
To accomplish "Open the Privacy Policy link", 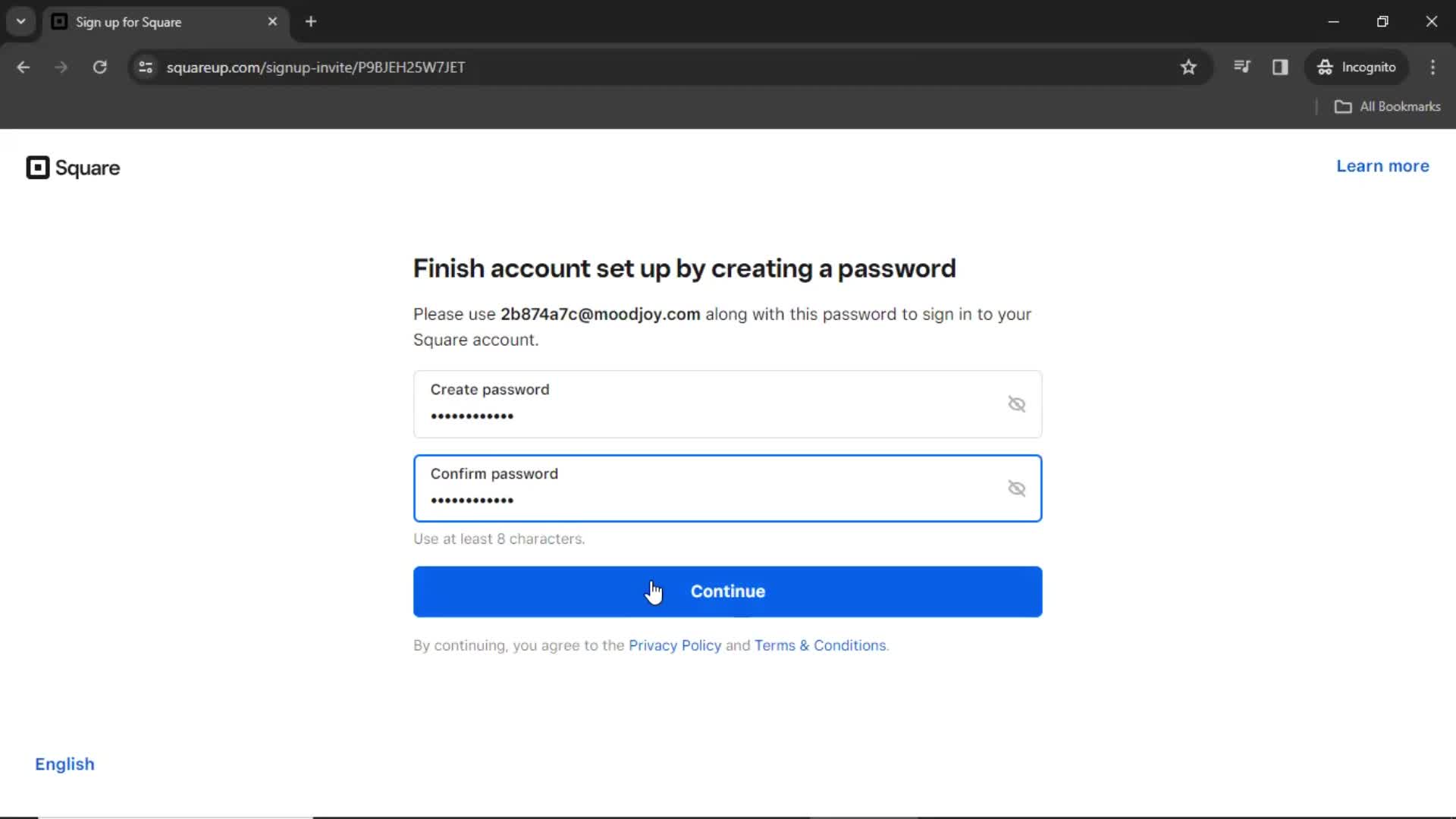I will point(675,645).
